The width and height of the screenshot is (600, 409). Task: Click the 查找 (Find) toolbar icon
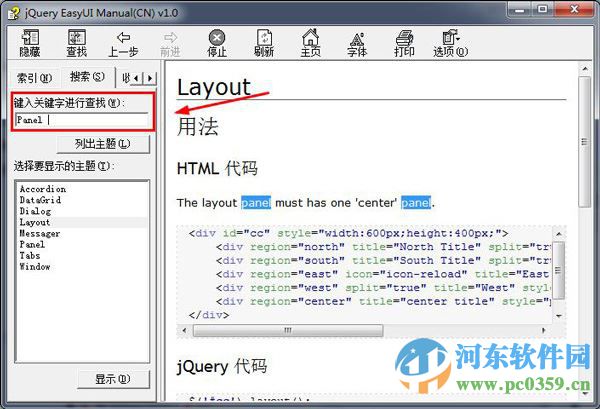[77, 43]
